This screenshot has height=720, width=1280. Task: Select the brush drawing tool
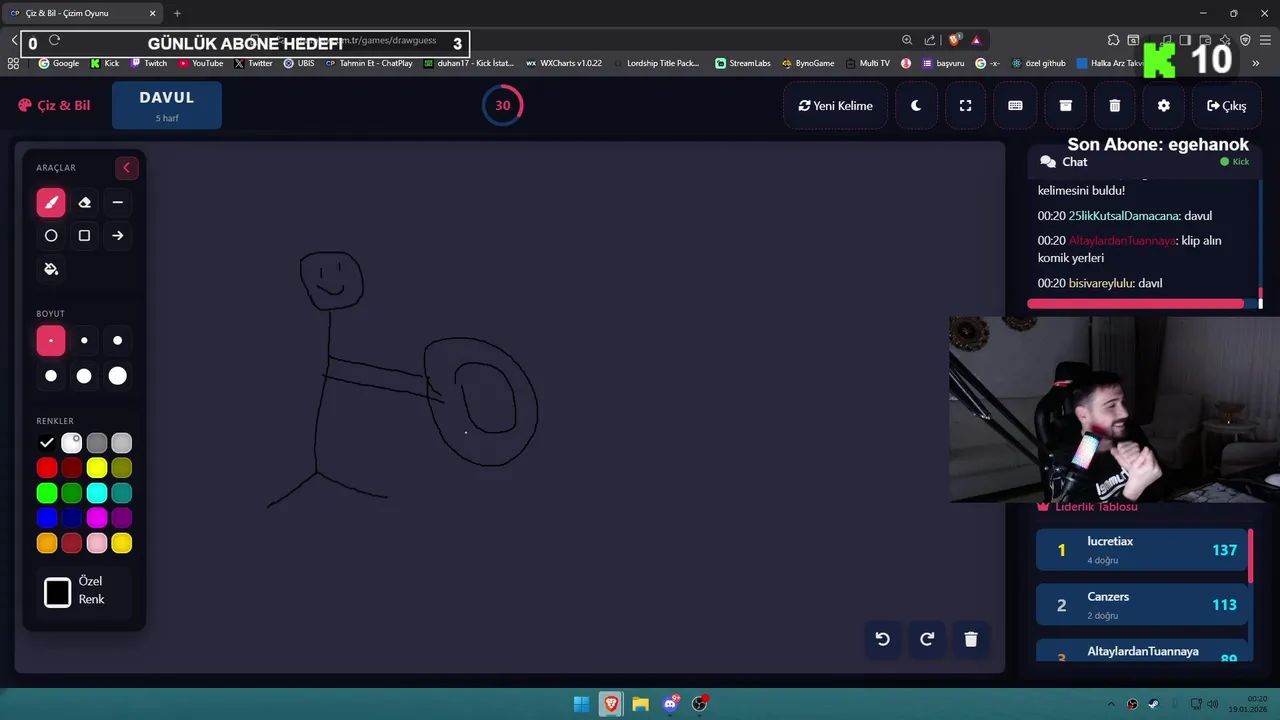point(51,202)
